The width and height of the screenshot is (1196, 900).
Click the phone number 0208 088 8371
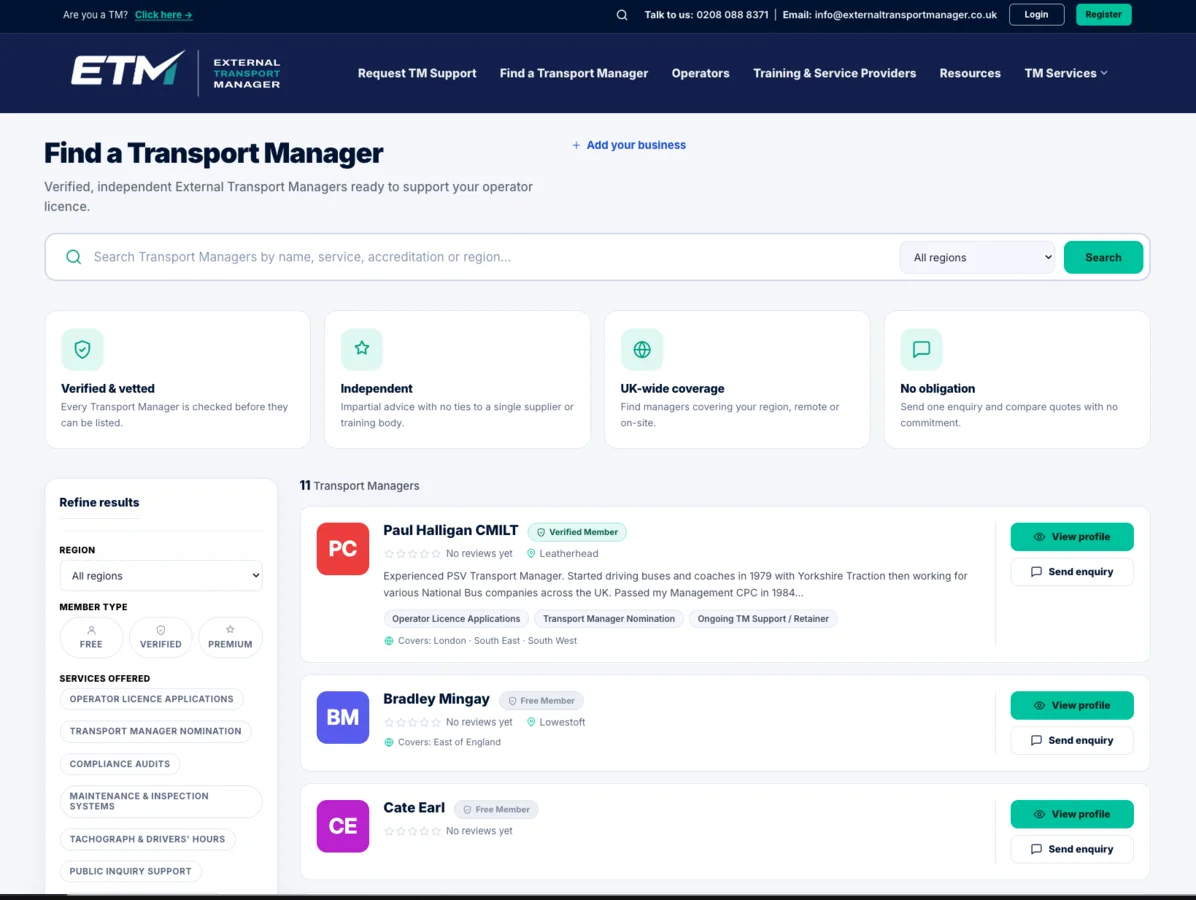(732, 14)
